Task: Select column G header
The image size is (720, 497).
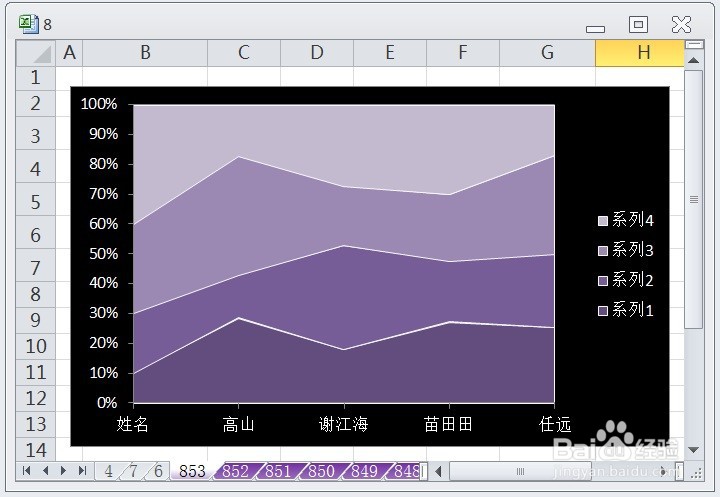Action: (x=547, y=53)
